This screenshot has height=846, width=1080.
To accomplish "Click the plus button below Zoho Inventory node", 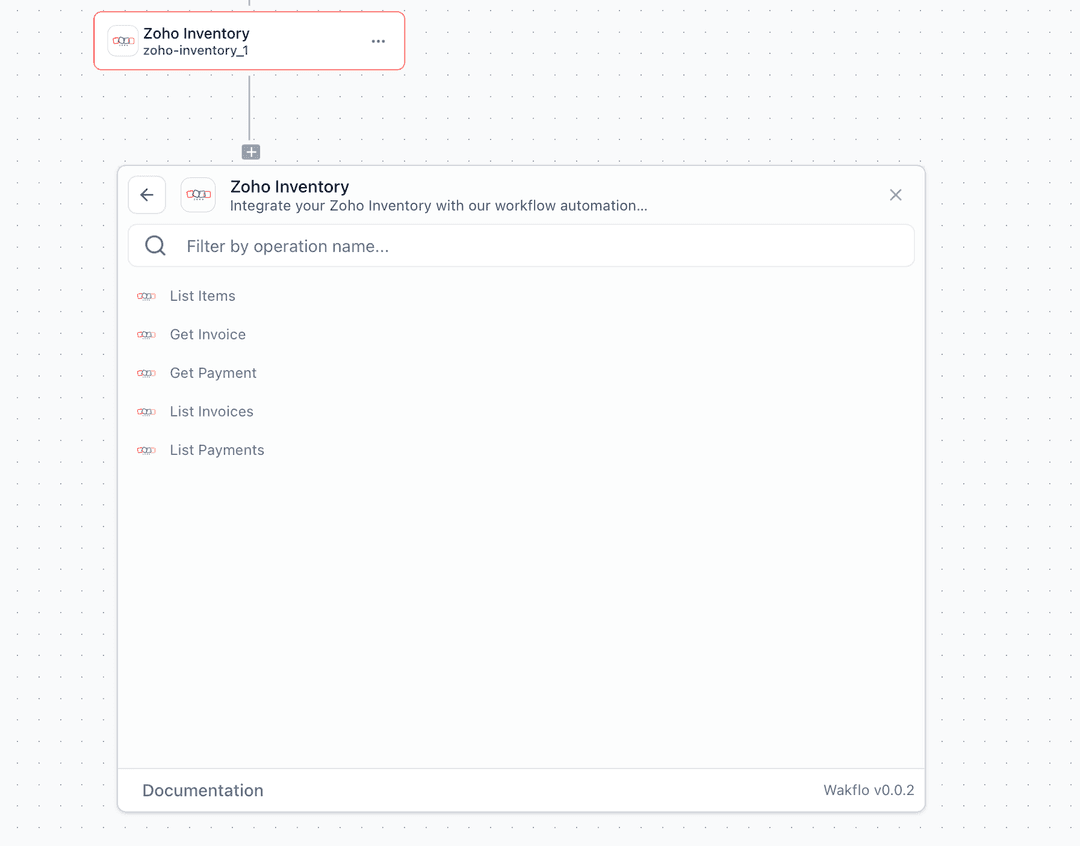I will click(x=250, y=152).
